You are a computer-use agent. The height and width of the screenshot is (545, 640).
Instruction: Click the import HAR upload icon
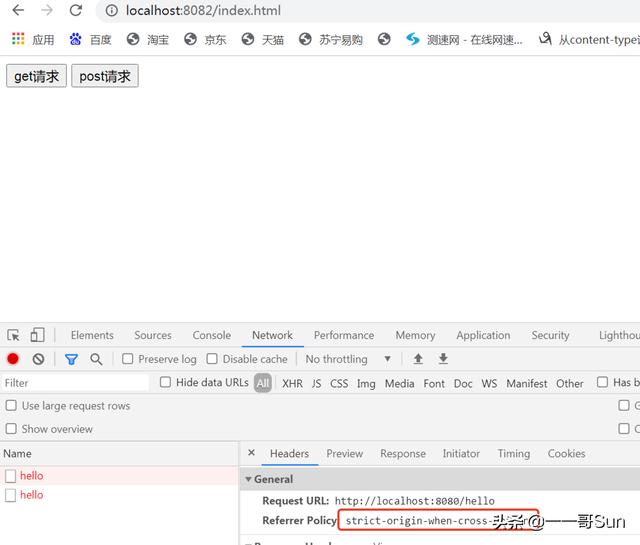(x=418, y=359)
